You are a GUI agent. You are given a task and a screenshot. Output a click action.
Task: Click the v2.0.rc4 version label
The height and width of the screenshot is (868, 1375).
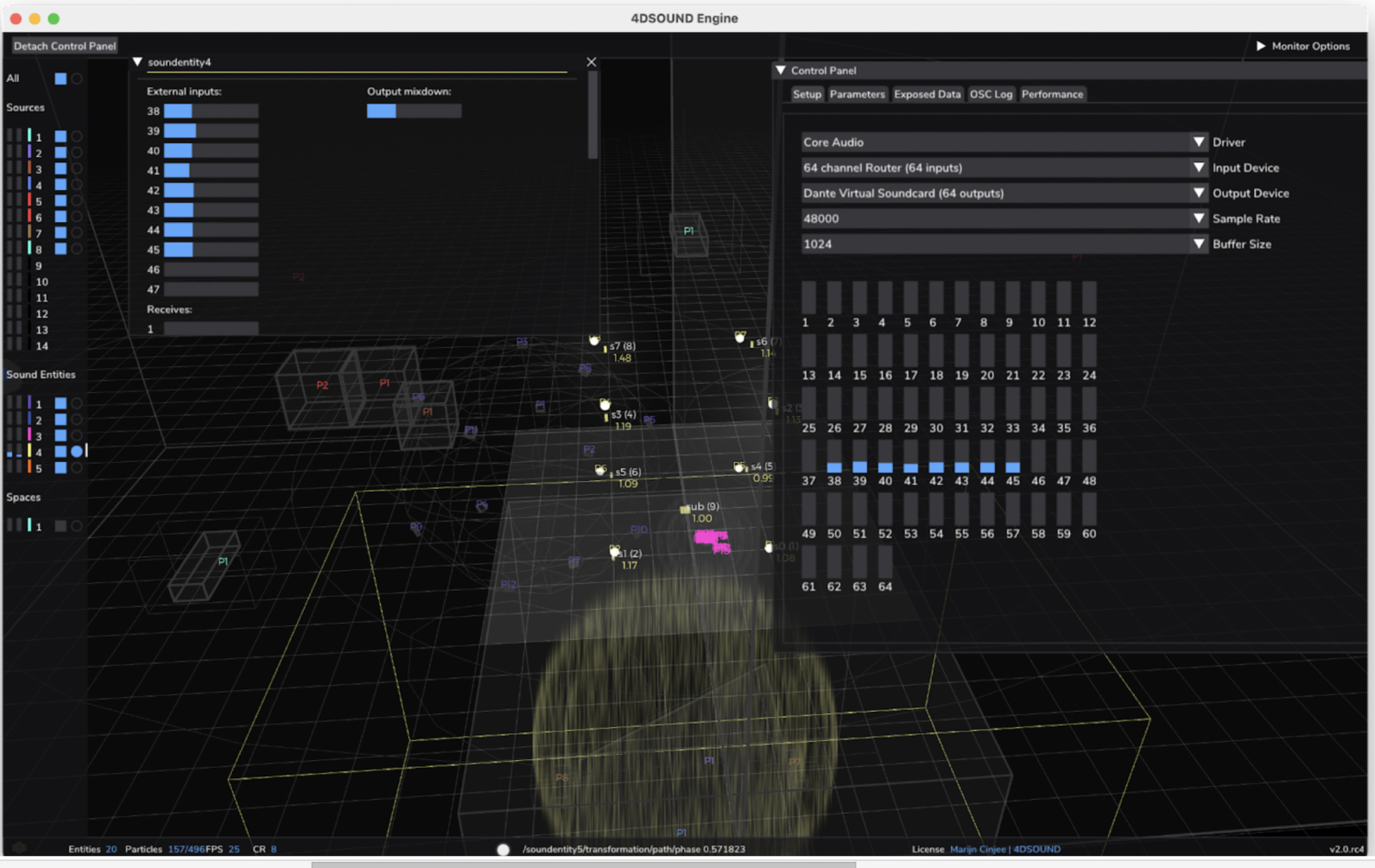pyautogui.click(x=1346, y=849)
